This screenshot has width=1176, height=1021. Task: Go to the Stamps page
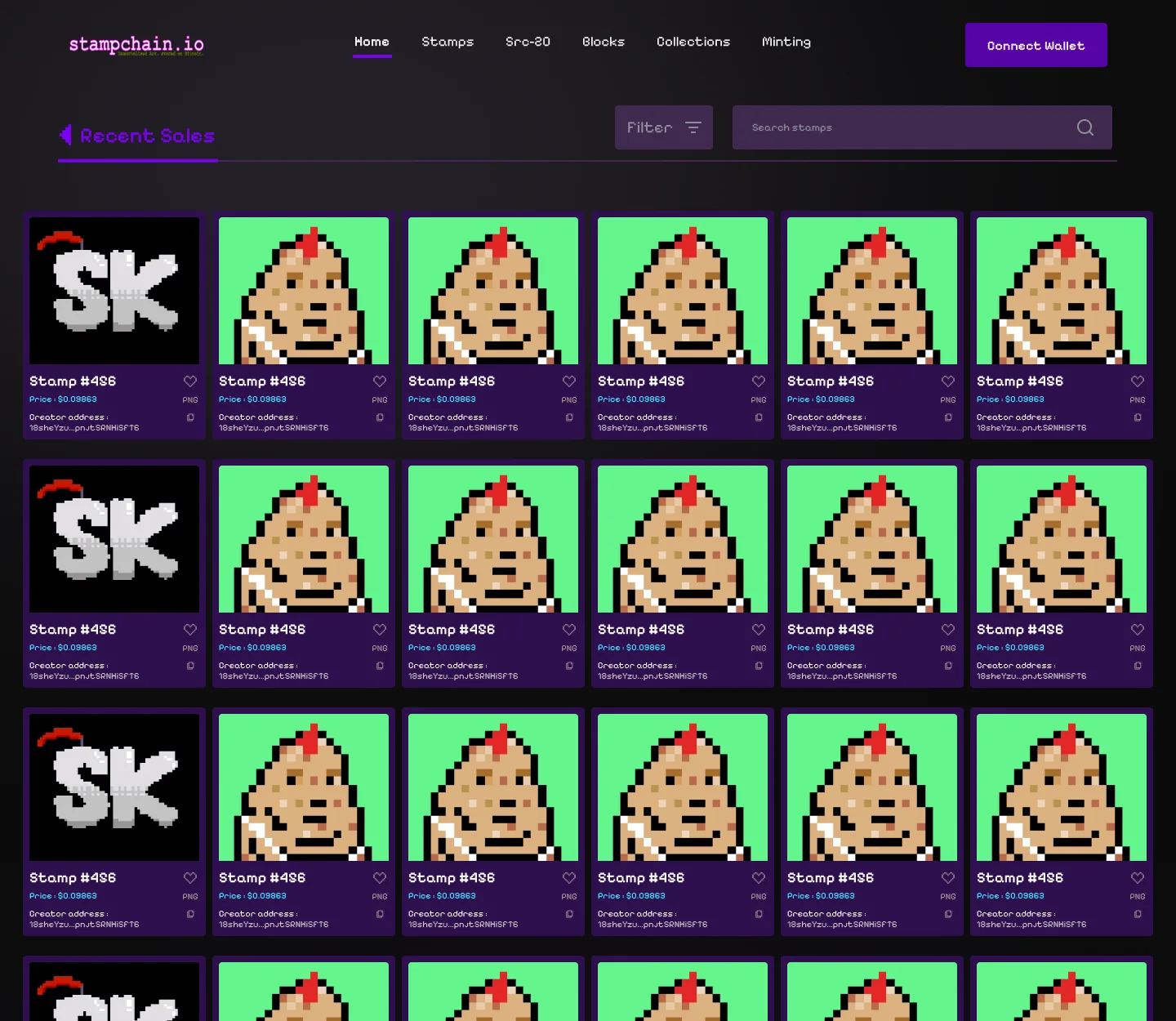[448, 42]
